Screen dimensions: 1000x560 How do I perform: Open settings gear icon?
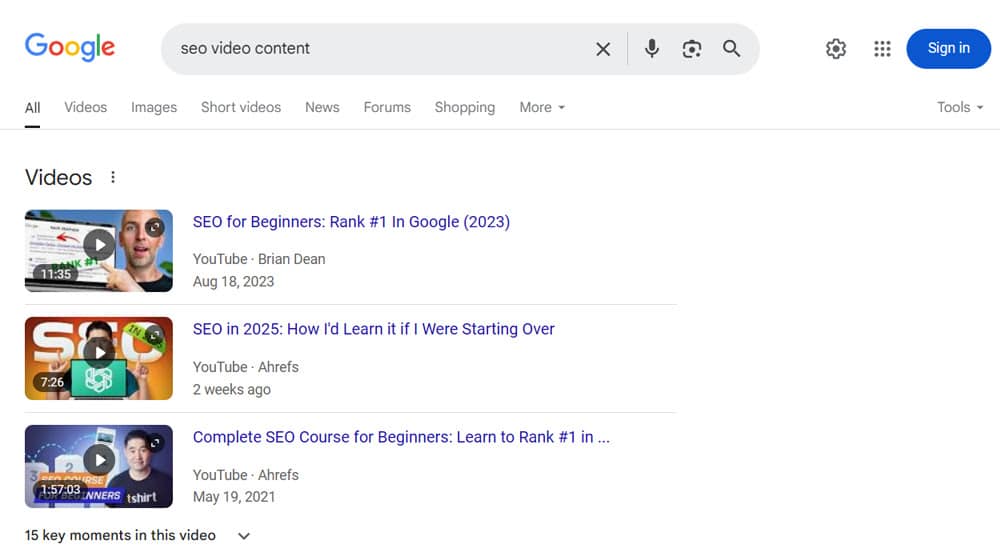coord(835,48)
